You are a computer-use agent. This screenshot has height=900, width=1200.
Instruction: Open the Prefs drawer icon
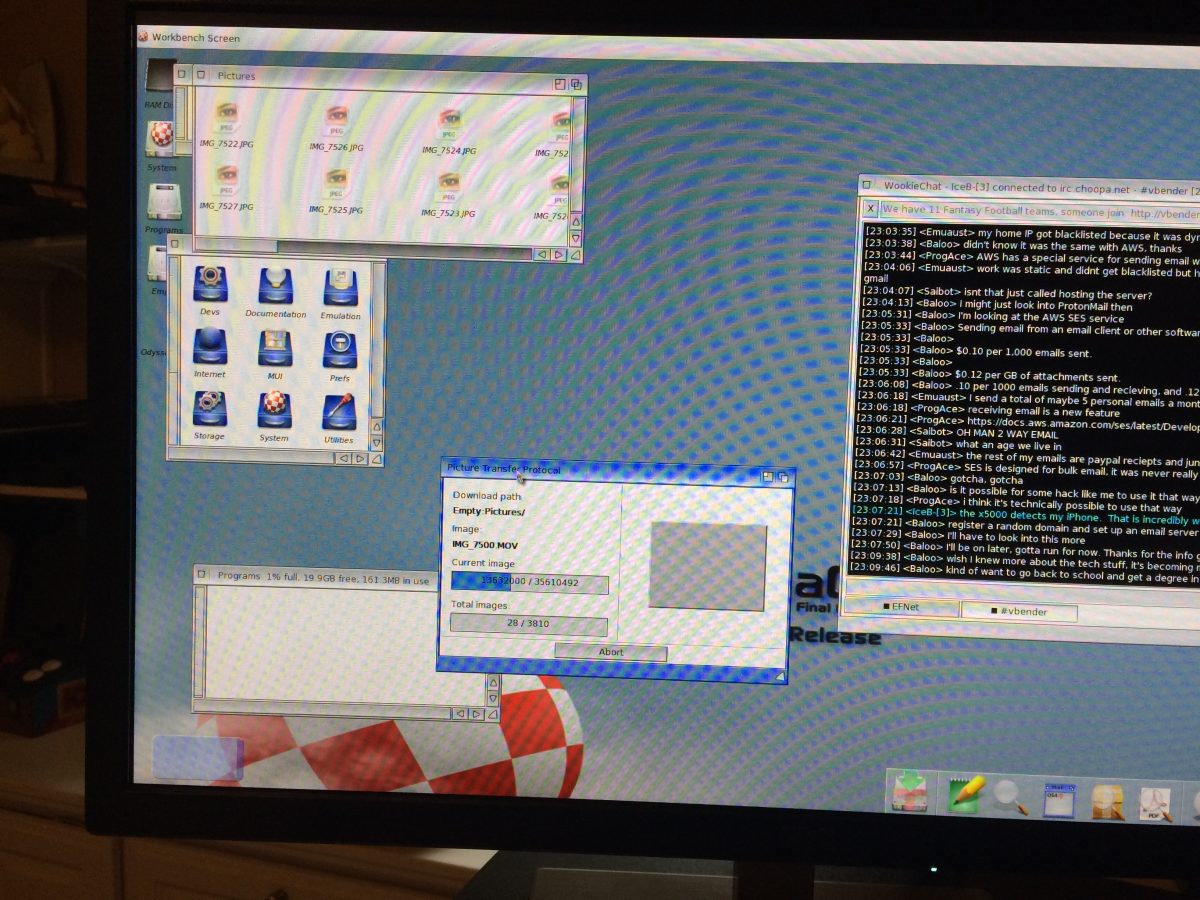point(340,356)
